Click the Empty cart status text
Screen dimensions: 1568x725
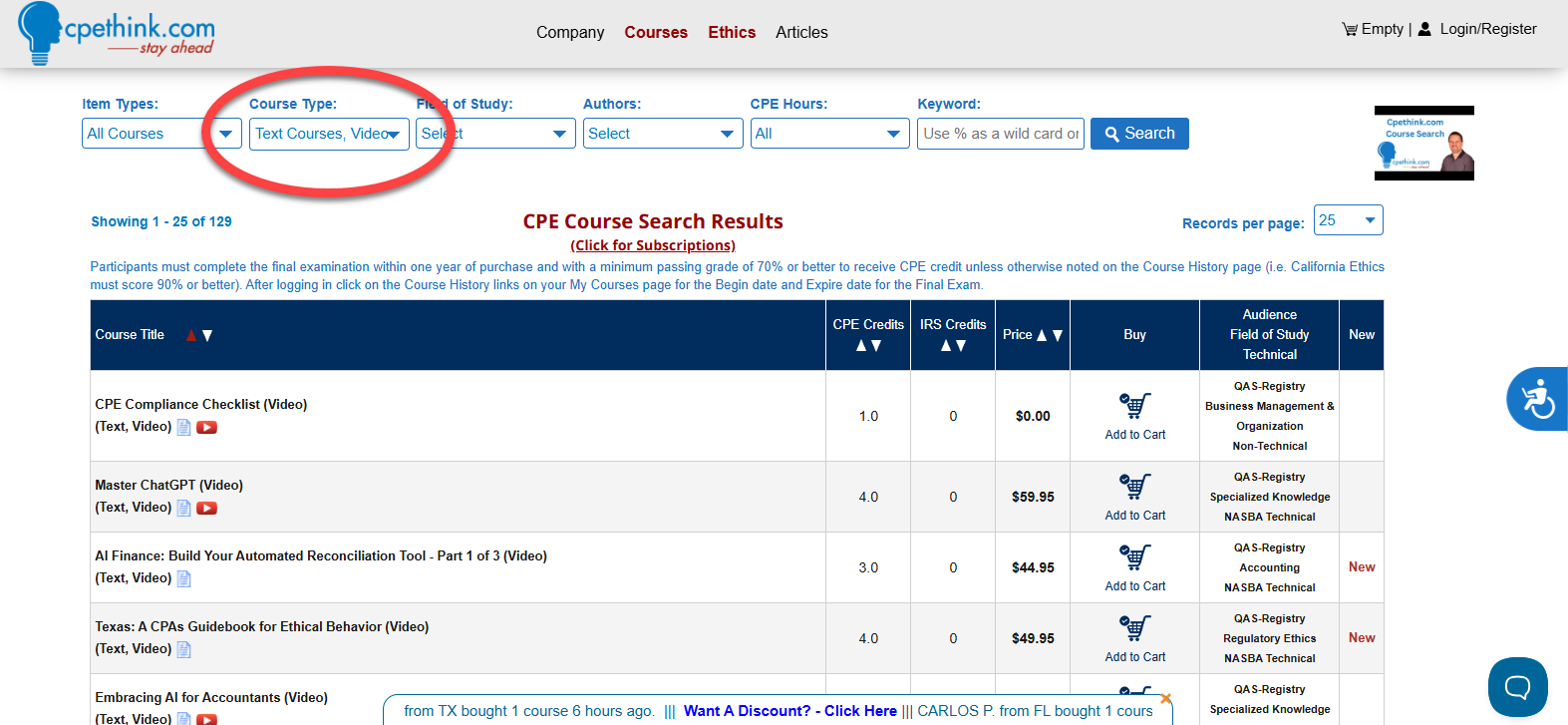pyautogui.click(x=1382, y=29)
